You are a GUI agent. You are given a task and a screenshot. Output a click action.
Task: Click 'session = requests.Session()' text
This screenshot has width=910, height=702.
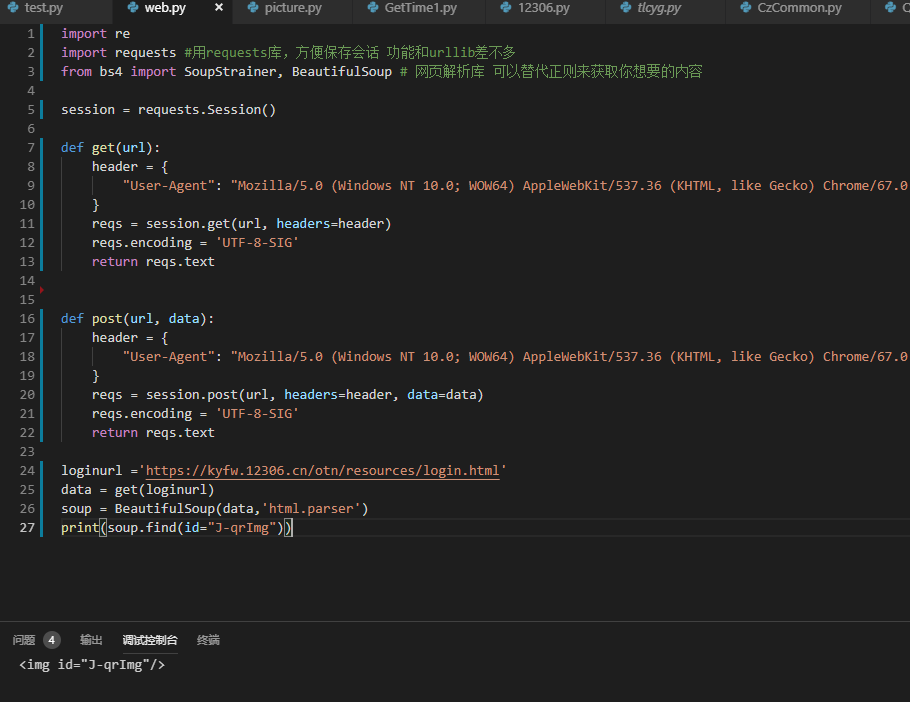pyautogui.click(x=168, y=110)
